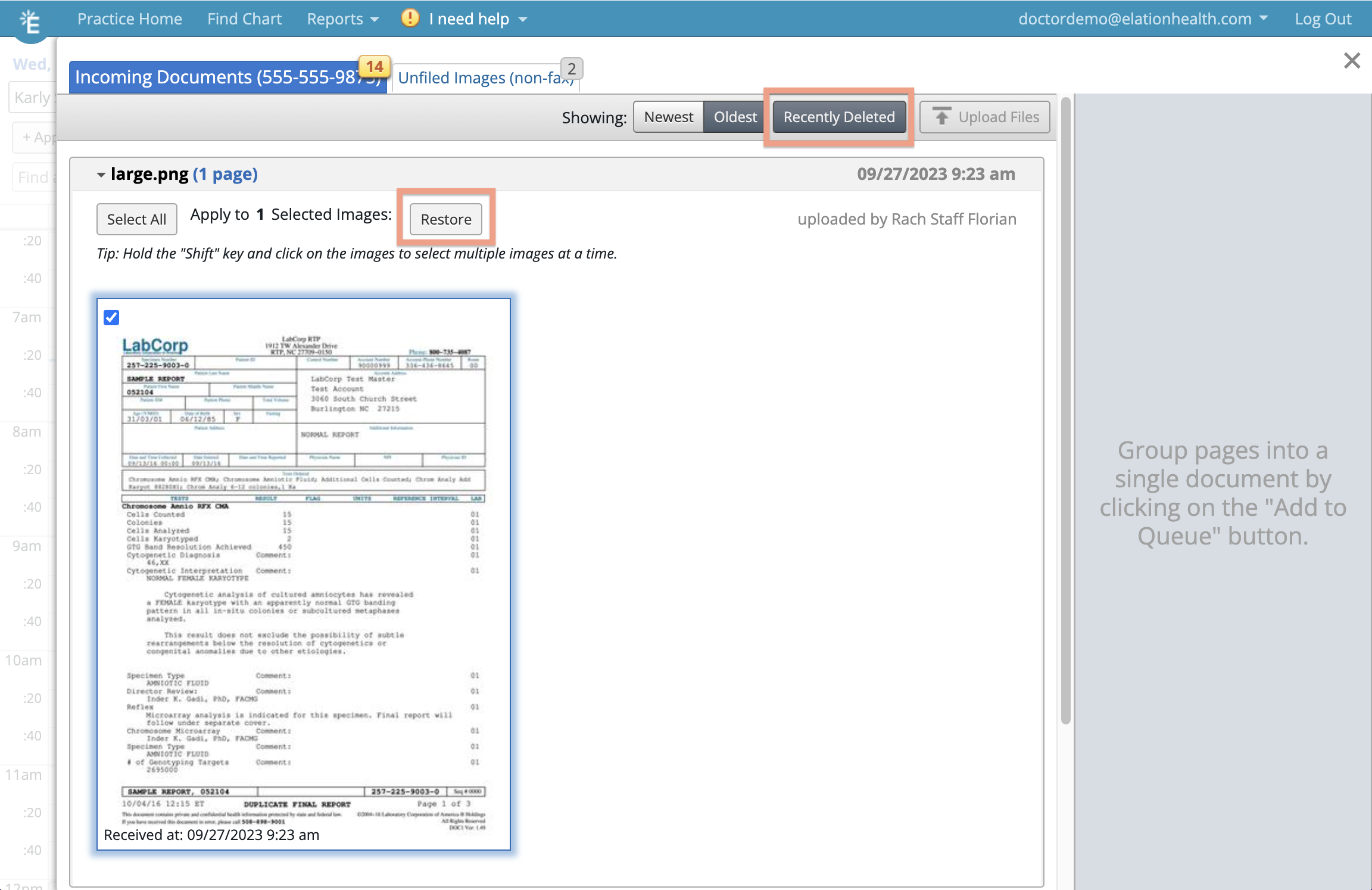Click the 09/27/2023 9:23 am timestamp
1372x890 pixels.
pyautogui.click(x=936, y=174)
